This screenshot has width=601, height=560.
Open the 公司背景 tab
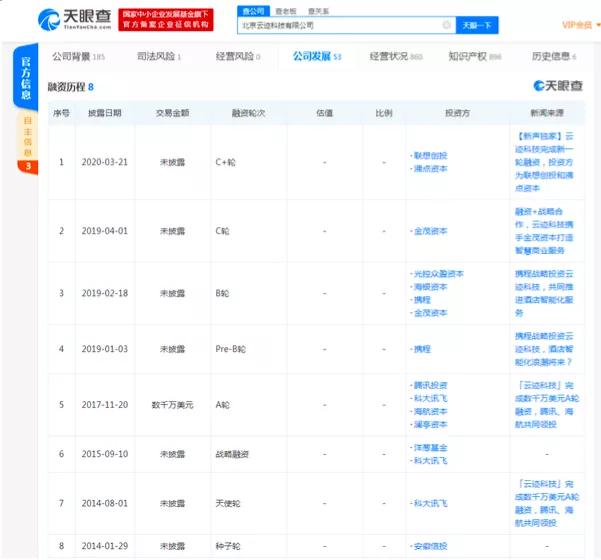coord(79,57)
